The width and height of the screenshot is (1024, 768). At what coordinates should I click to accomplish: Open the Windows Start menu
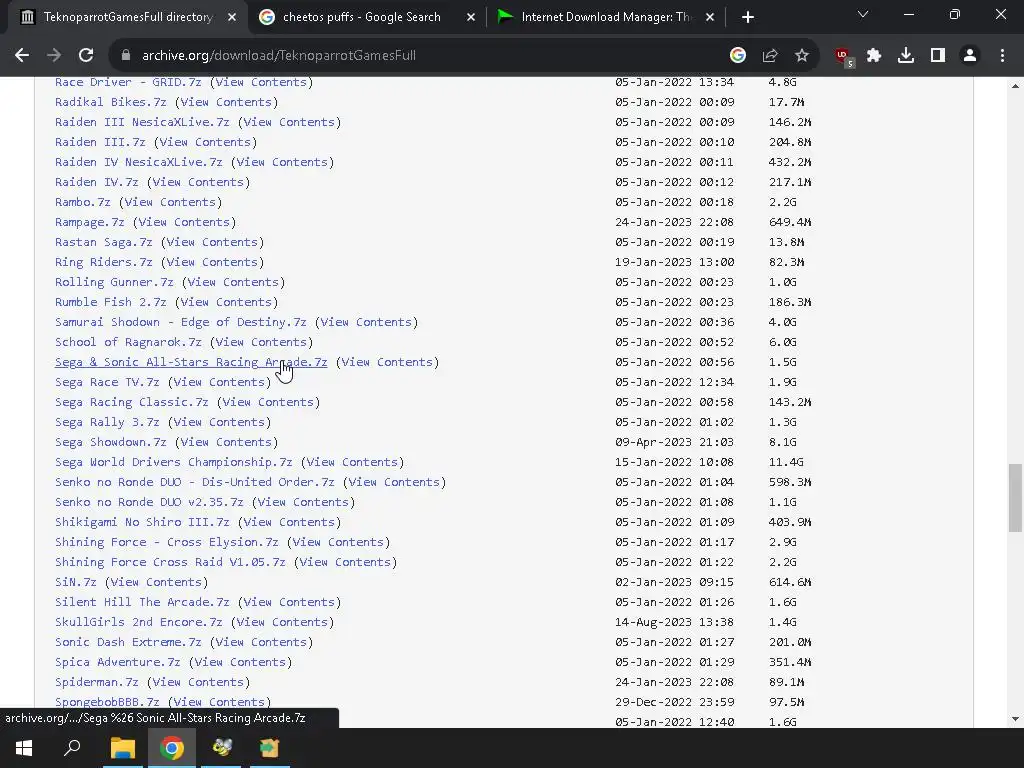pos(24,748)
